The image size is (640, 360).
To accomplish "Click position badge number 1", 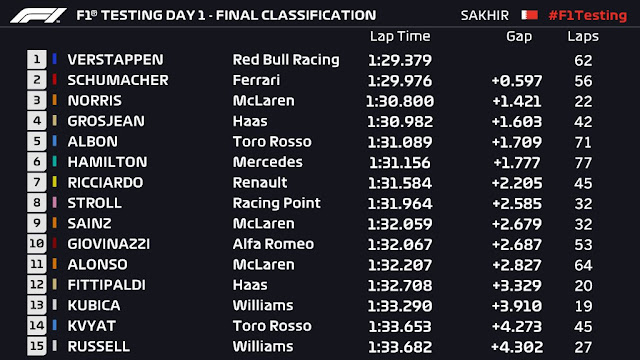I will [37, 60].
